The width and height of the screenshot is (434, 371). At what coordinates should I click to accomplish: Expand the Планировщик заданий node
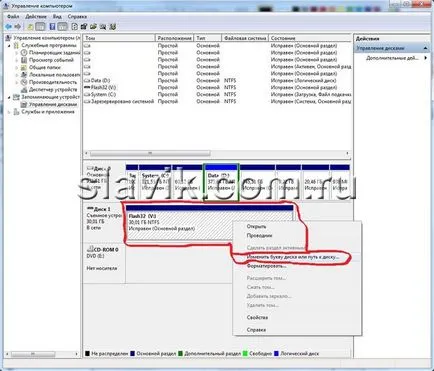pos(17,53)
